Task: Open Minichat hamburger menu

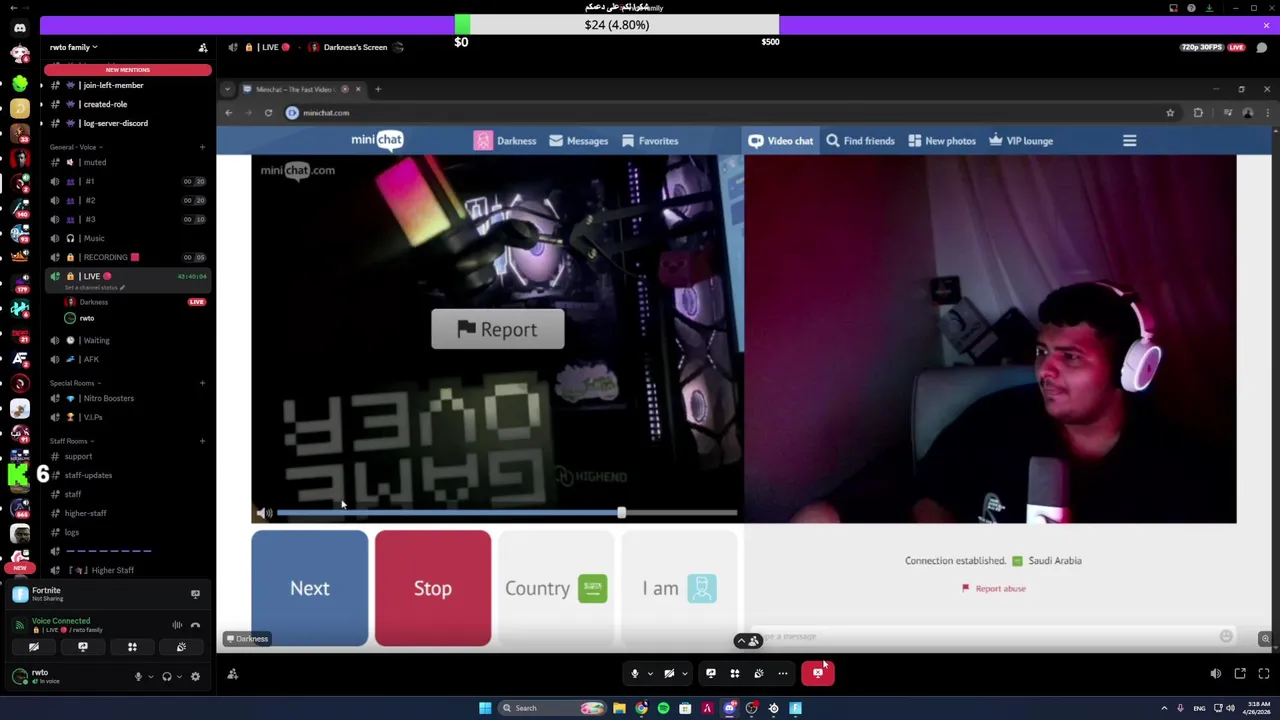Action: (1129, 141)
